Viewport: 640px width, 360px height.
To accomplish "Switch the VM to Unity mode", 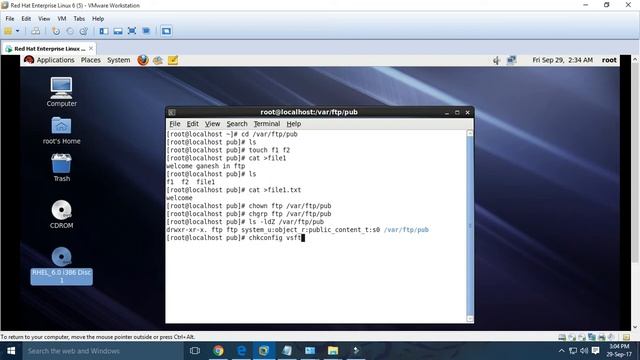I will pos(146,31).
